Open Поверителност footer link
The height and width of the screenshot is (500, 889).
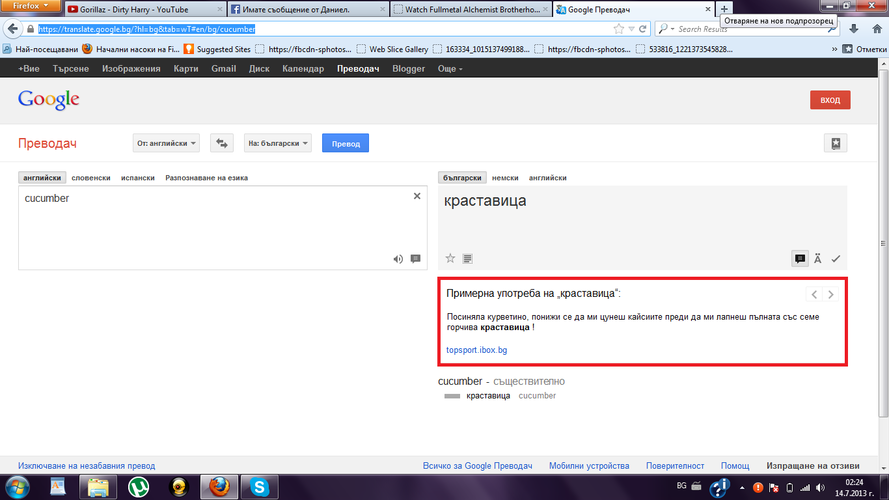point(675,465)
